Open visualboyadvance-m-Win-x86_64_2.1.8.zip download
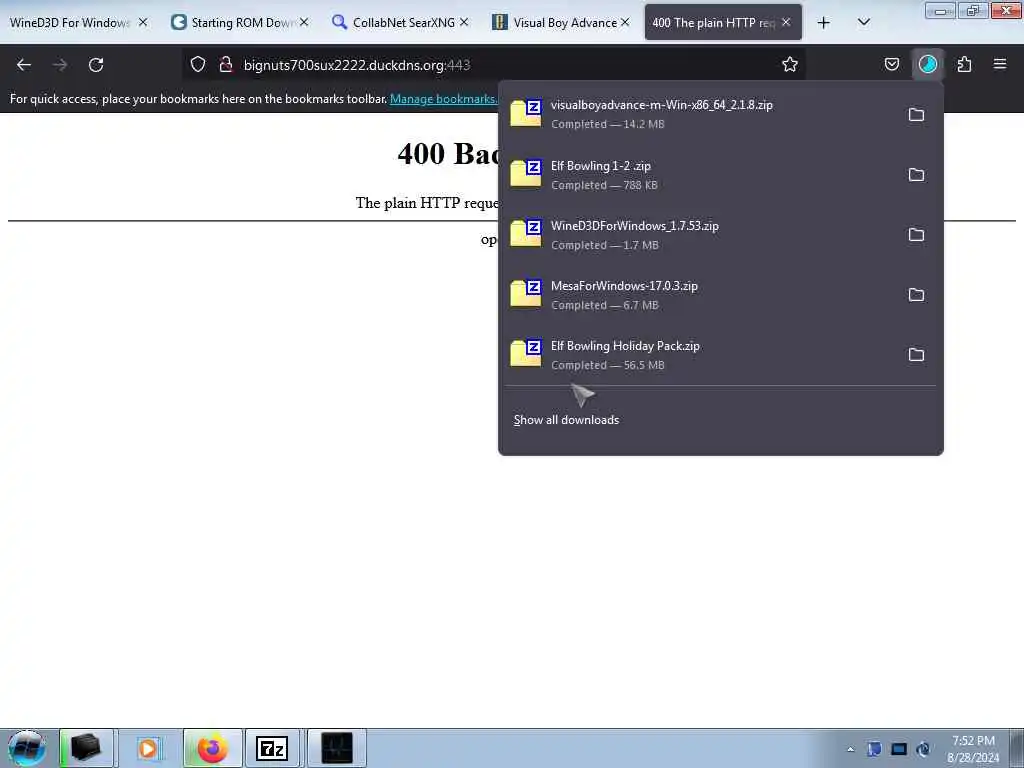 (x=701, y=114)
